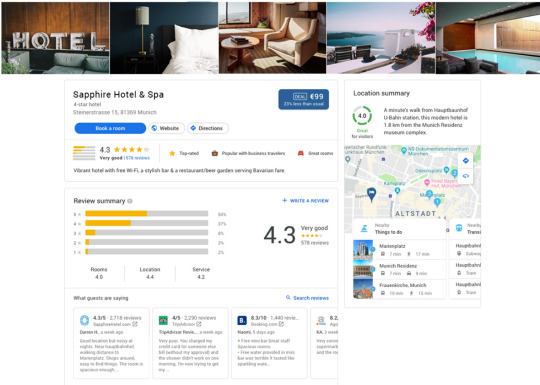Click the magnifier icon by Search reviews

(x=288, y=298)
